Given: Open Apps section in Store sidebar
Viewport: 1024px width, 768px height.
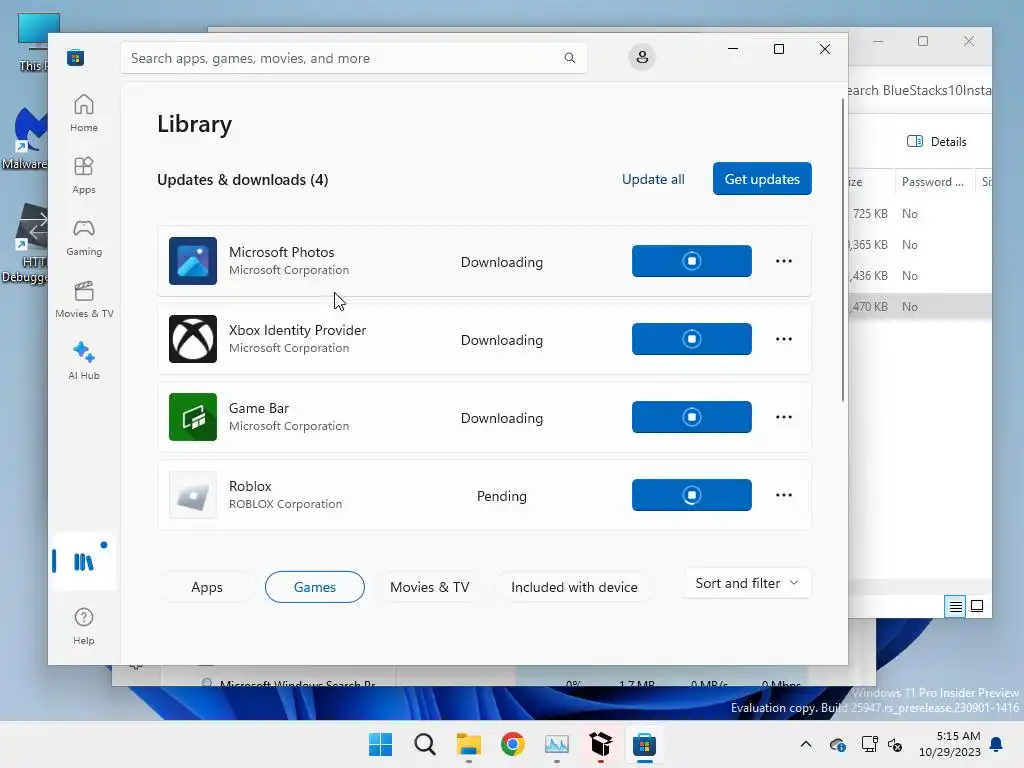Looking at the screenshot, I should pyautogui.click(x=84, y=176).
